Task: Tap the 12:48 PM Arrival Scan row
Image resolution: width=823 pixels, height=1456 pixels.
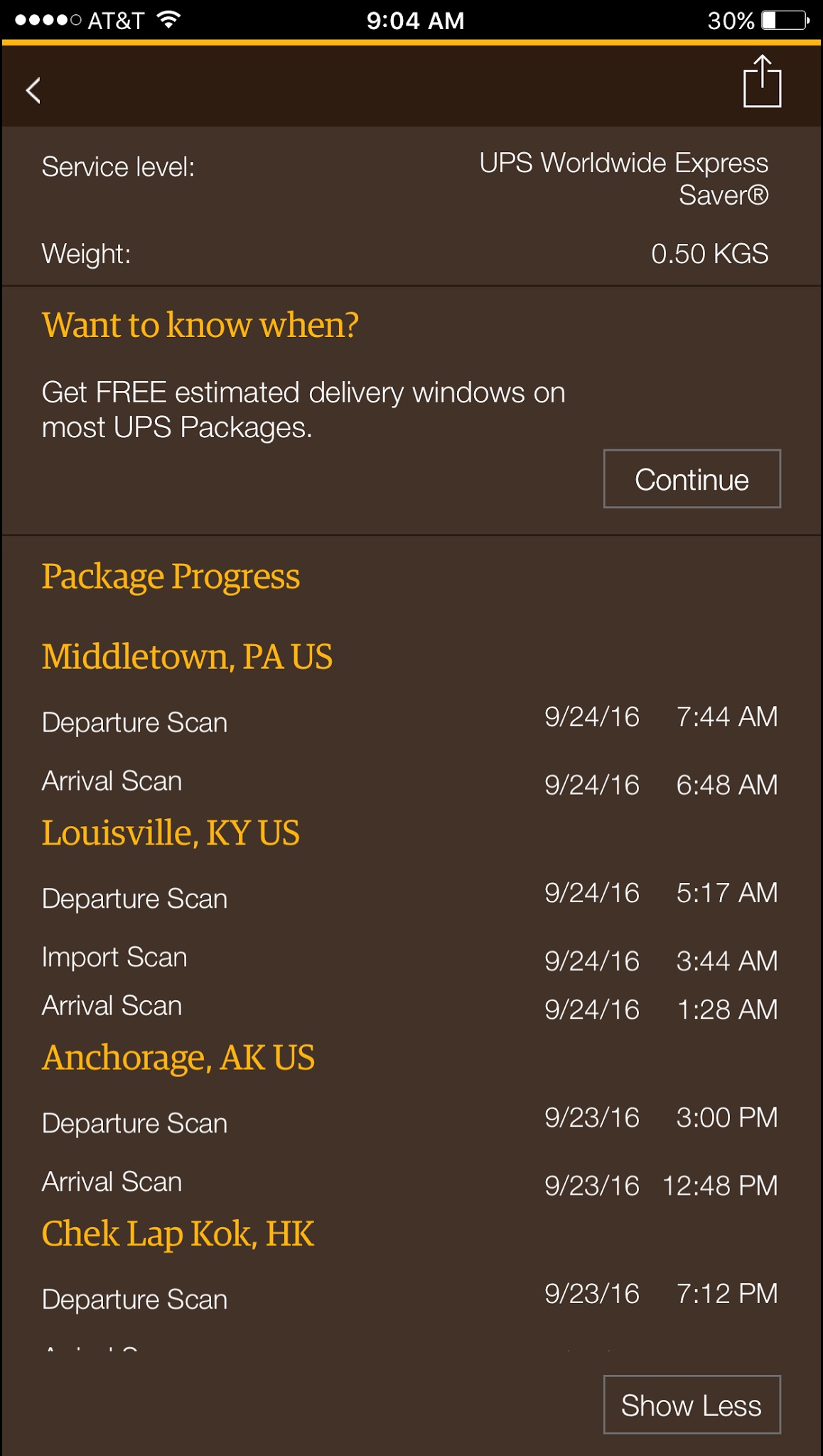Action: click(411, 1183)
